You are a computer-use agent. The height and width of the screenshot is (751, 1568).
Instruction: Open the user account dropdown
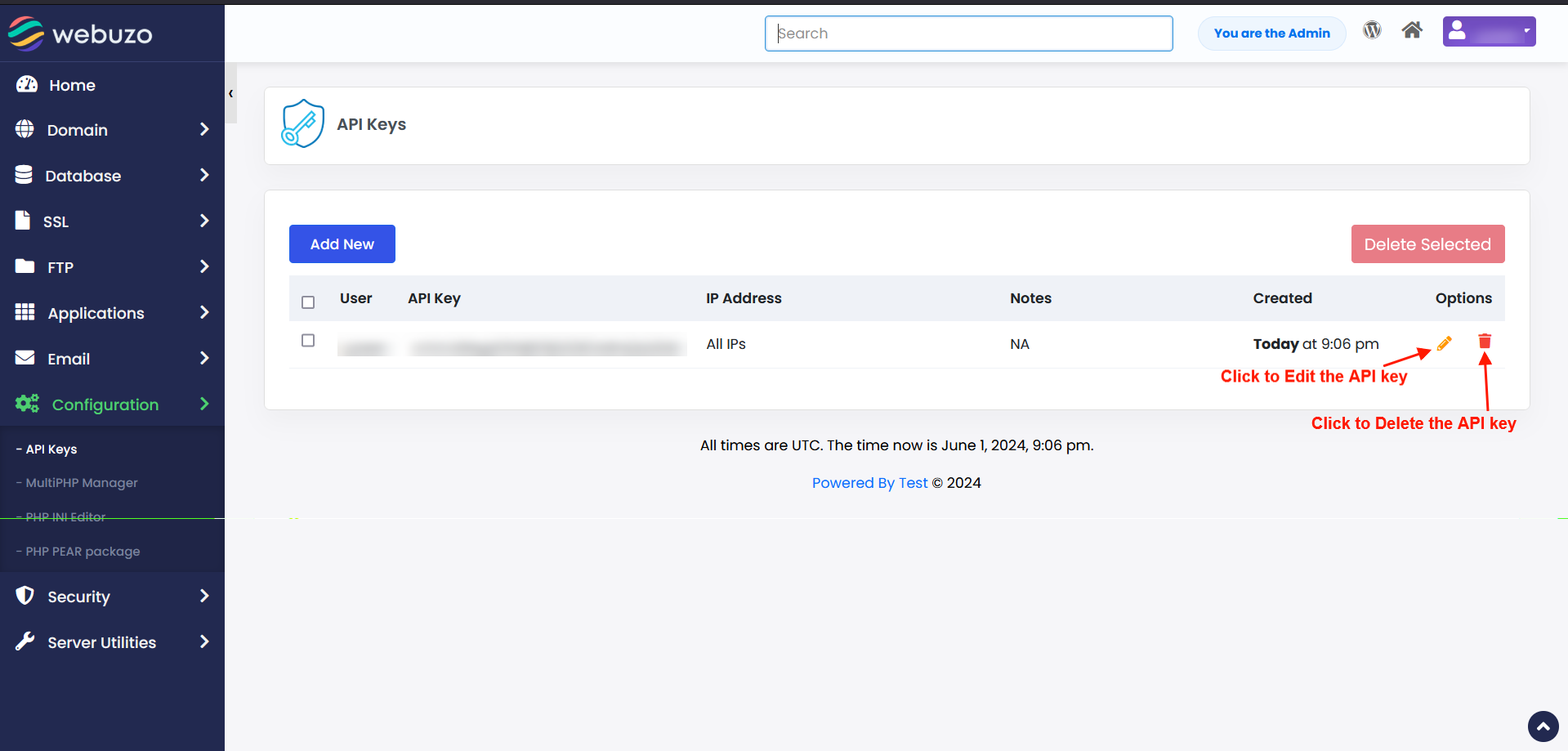[1489, 32]
